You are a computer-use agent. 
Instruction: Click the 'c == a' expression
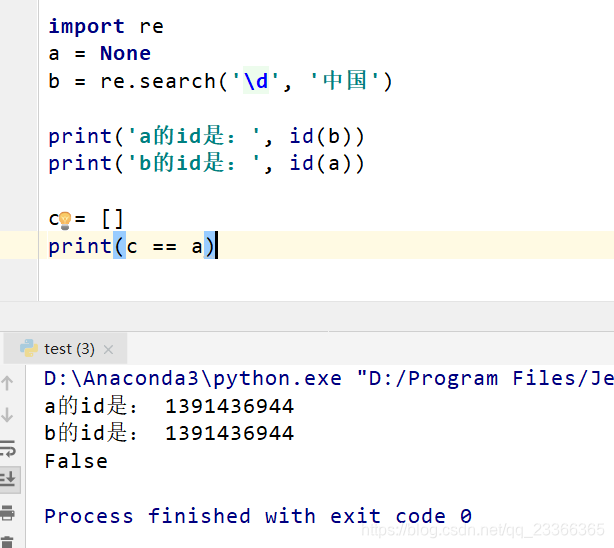[x=164, y=247]
